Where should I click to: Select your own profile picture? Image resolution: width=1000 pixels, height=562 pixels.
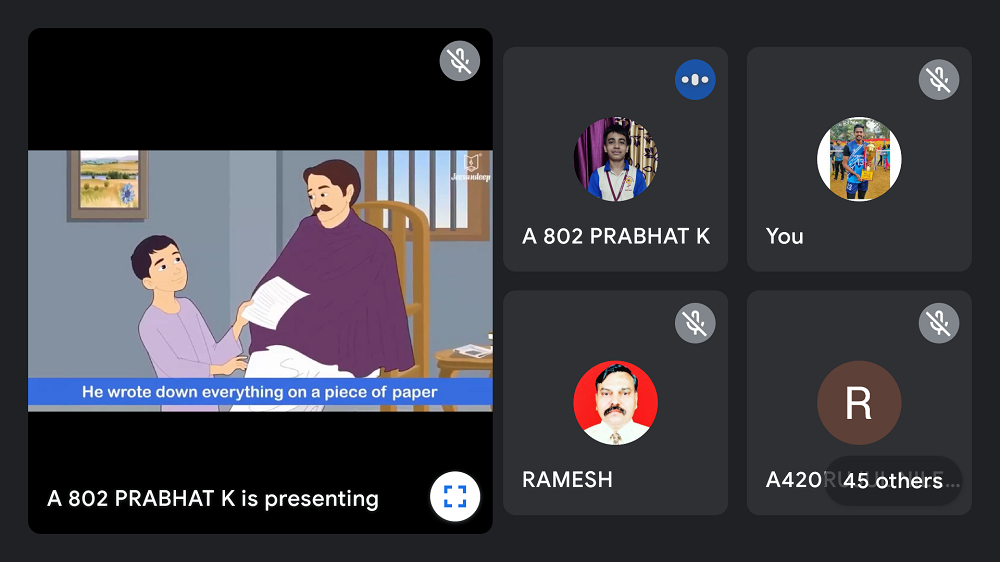859,159
